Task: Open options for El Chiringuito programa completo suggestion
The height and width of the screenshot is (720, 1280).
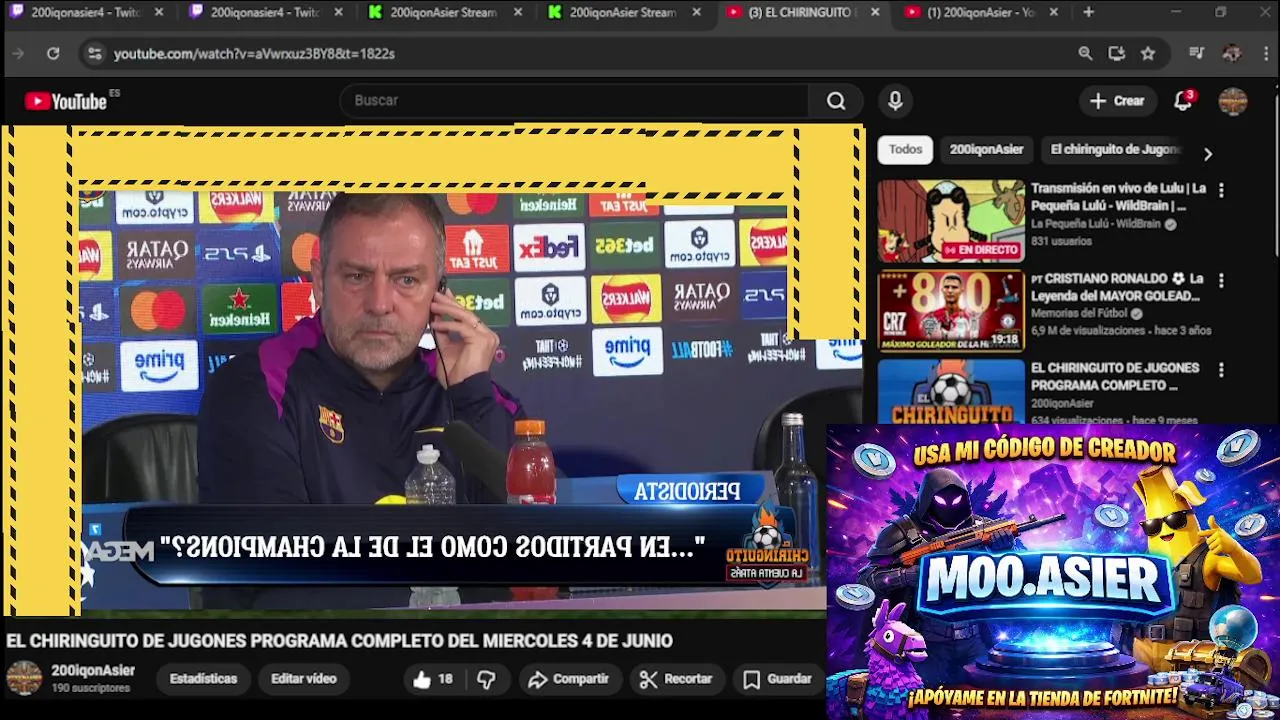Action: pyautogui.click(x=1221, y=370)
